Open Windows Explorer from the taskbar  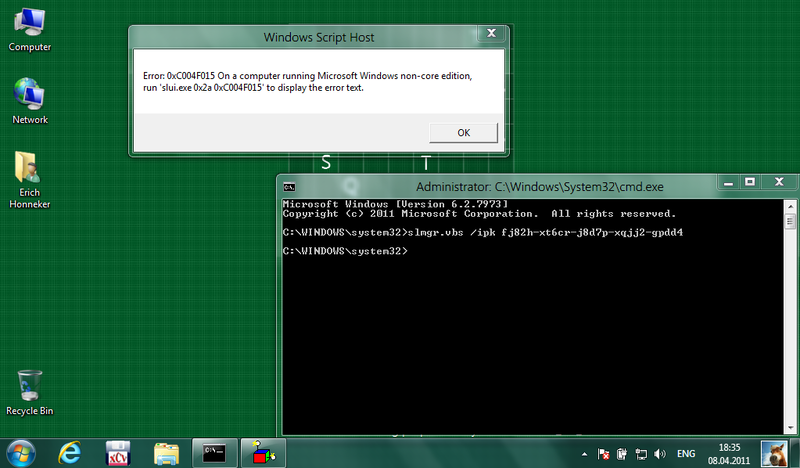(x=167, y=453)
